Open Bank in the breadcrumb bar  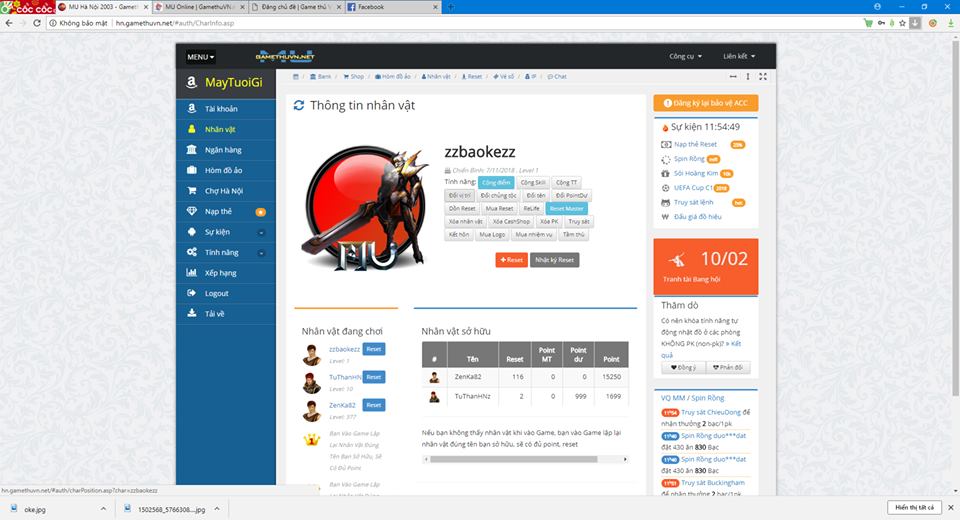point(320,77)
